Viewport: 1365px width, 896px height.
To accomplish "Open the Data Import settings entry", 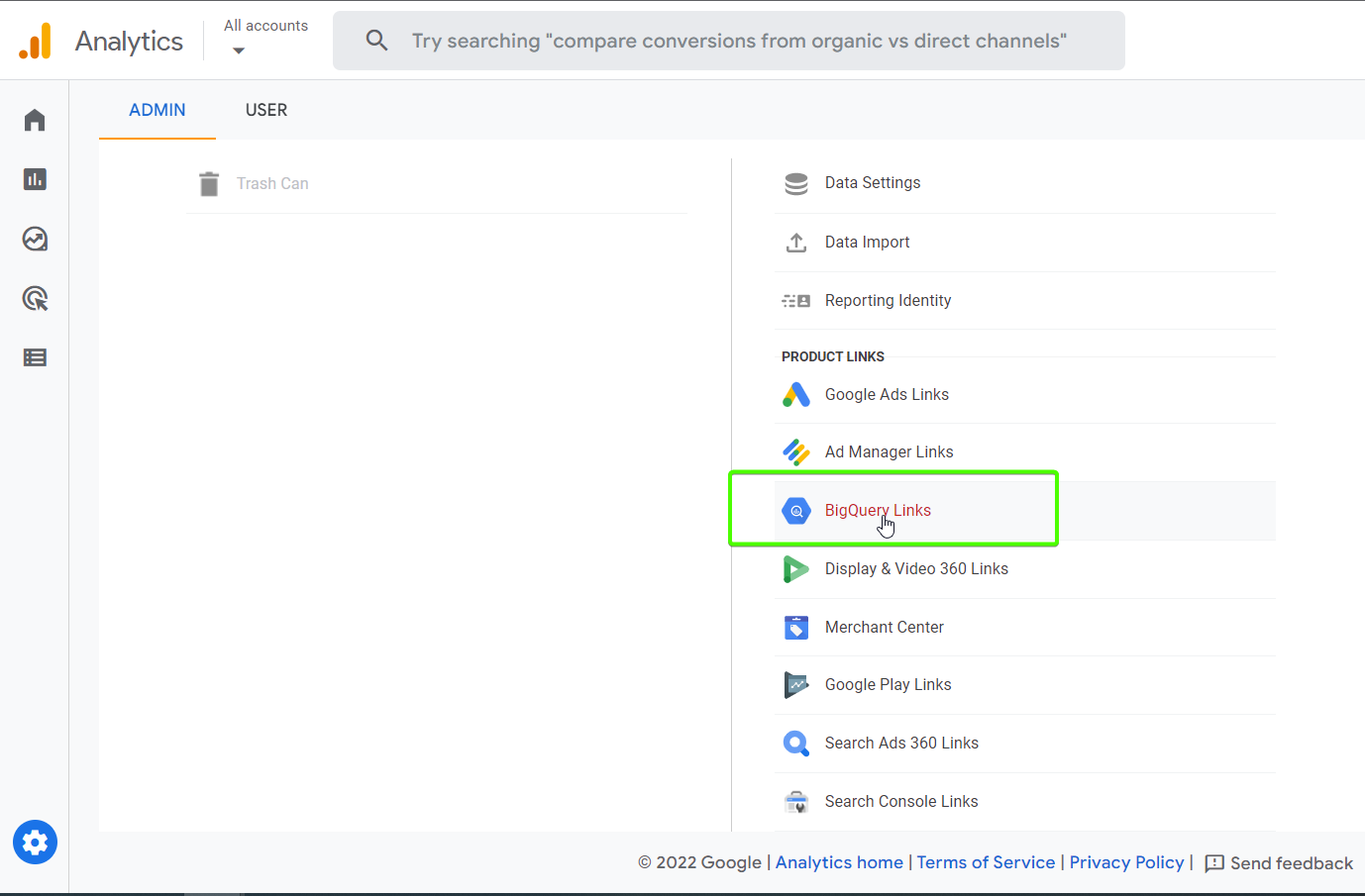I will (868, 242).
